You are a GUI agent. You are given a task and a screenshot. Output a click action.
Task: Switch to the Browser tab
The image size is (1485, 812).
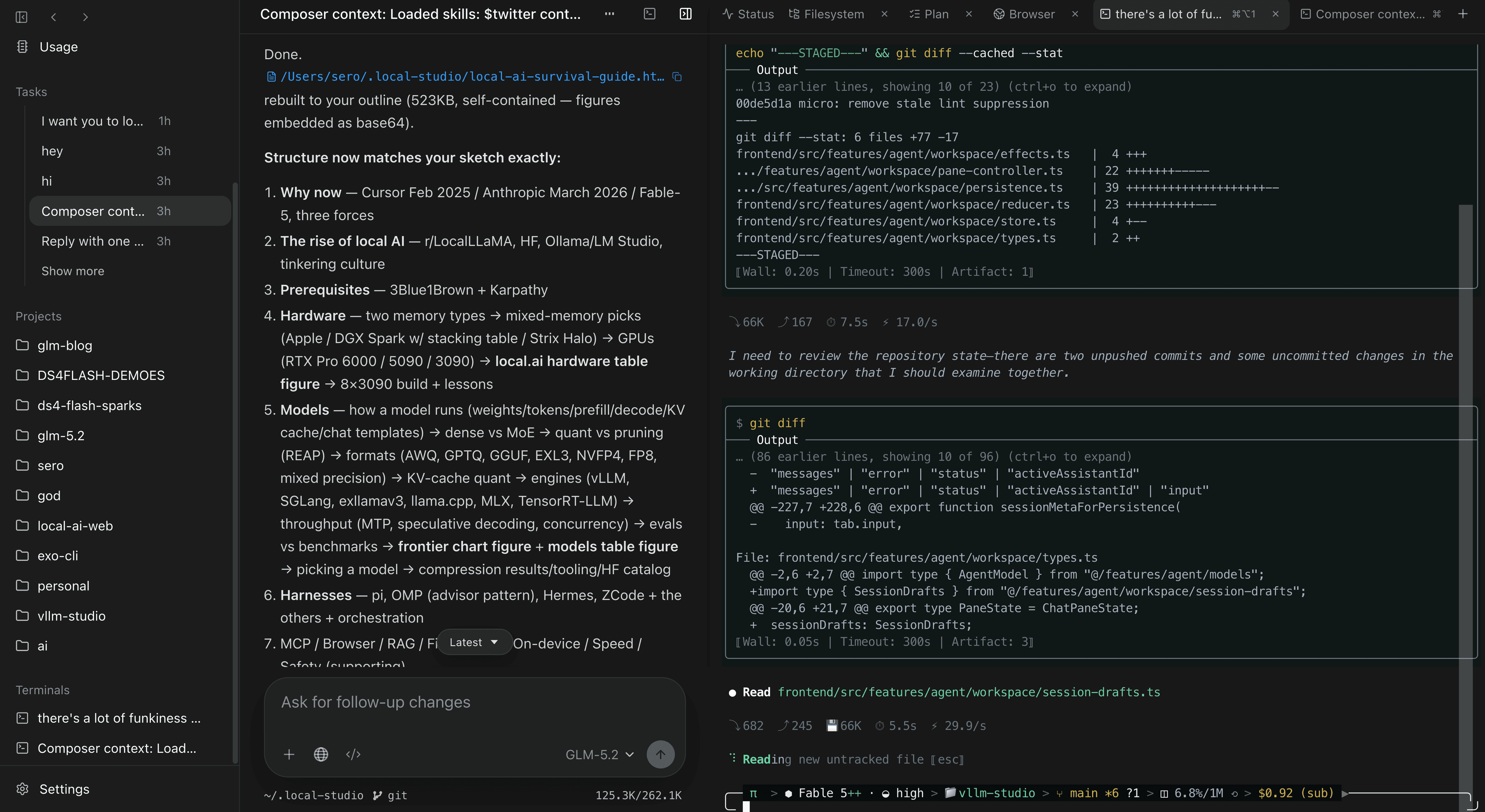coord(1024,14)
